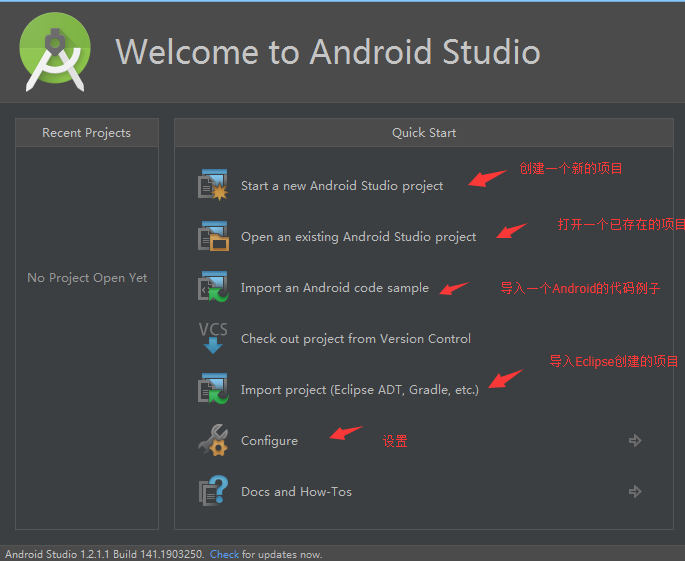This screenshot has width=685, height=561.
Task: Click the Android Studio build version text
Action: coord(104,554)
